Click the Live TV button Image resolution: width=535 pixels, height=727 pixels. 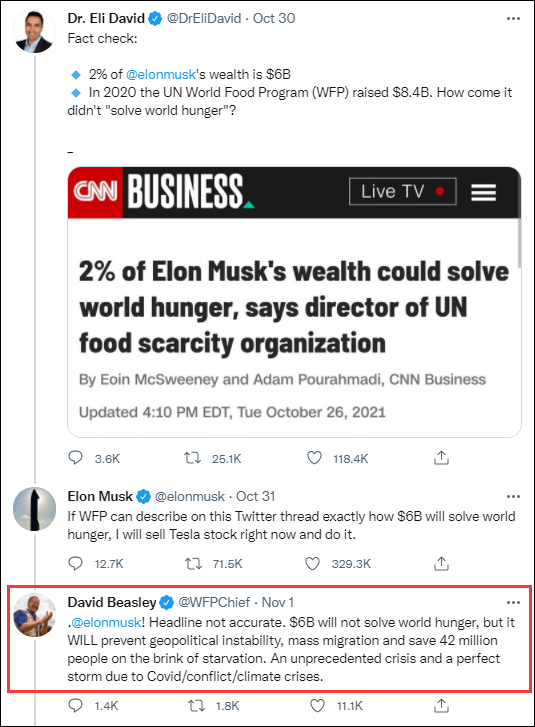point(402,191)
